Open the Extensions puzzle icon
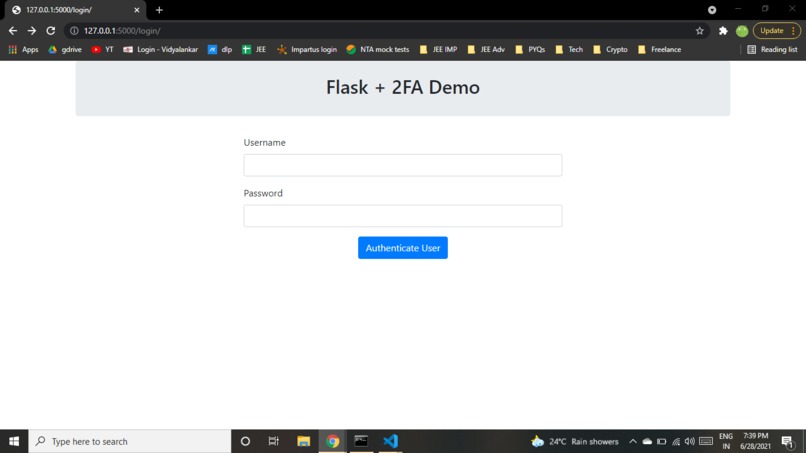 pos(723,31)
